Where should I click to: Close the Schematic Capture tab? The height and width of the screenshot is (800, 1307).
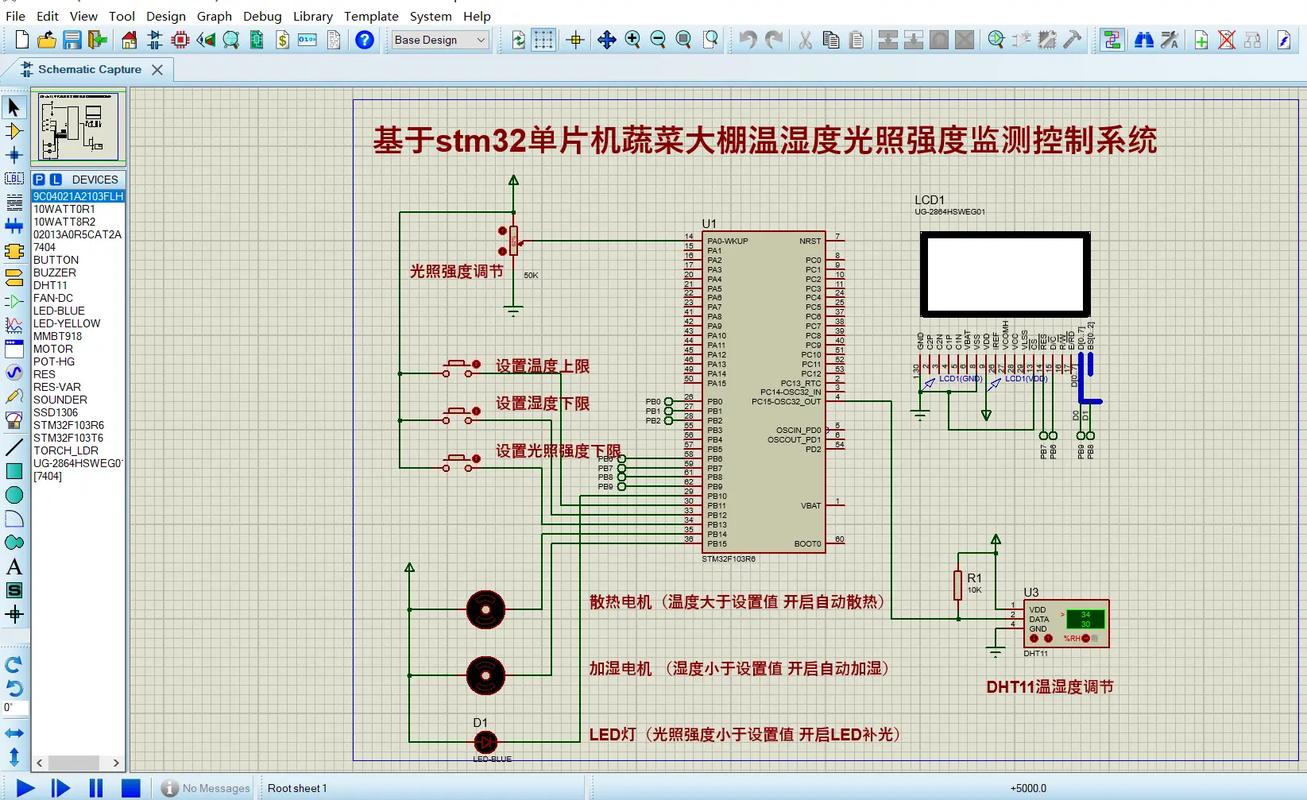point(157,70)
